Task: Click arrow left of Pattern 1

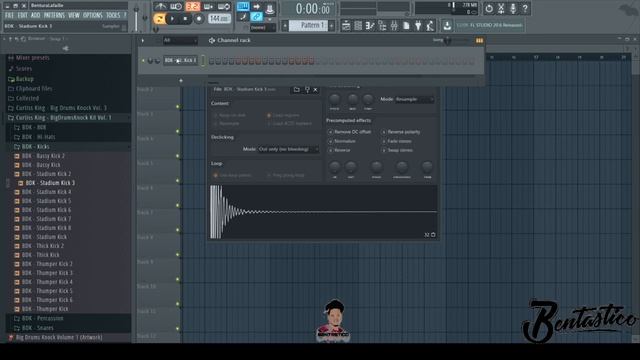Action: pyautogui.click(x=285, y=26)
